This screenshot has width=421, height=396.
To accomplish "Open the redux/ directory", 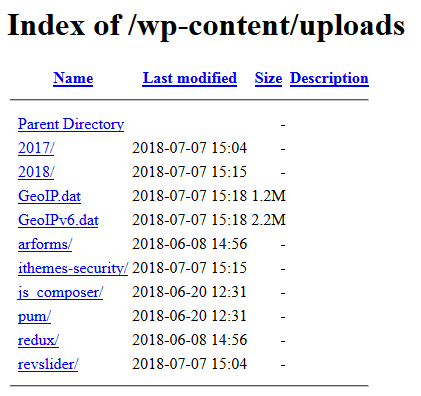I will point(38,340).
